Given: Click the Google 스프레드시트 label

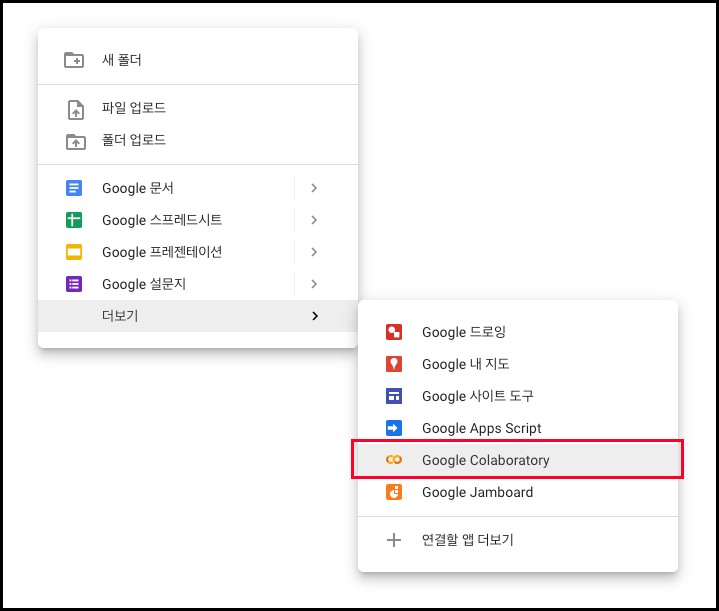Looking at the screenshot, I should click(162, 220).
